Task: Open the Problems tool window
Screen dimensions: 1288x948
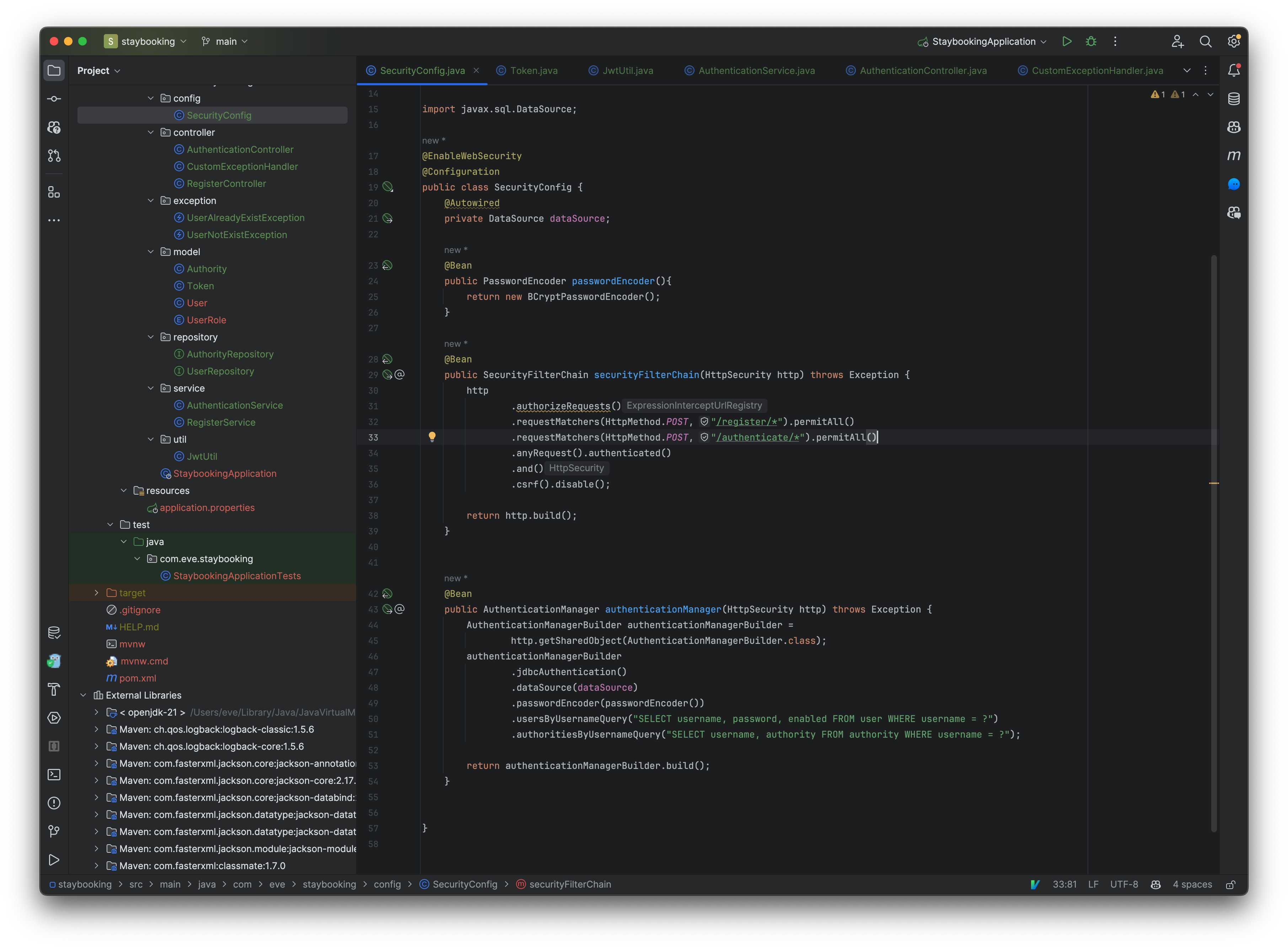Action: point(54,803)
